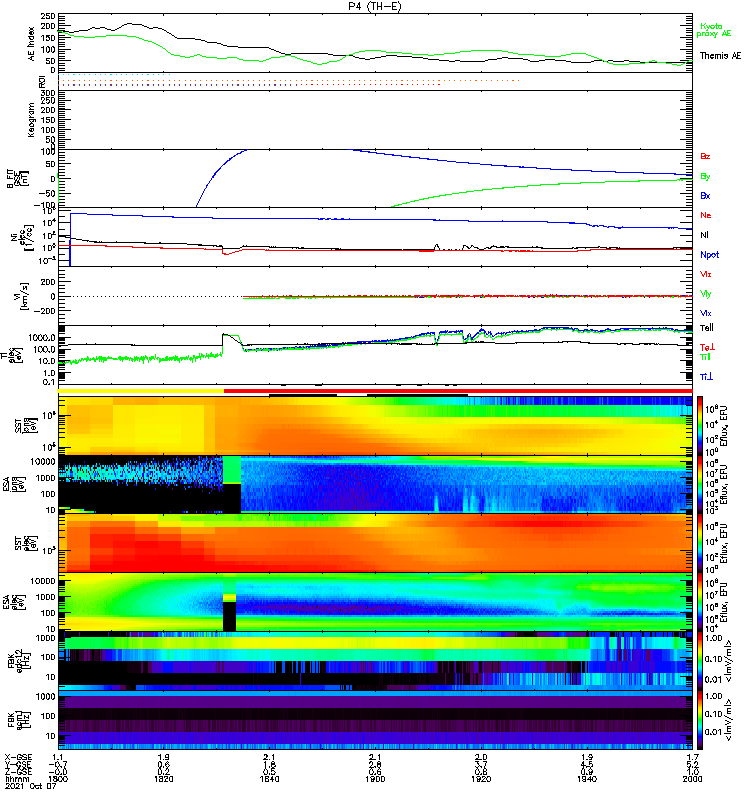Select the black Te parallel legend label

[707, 328]
